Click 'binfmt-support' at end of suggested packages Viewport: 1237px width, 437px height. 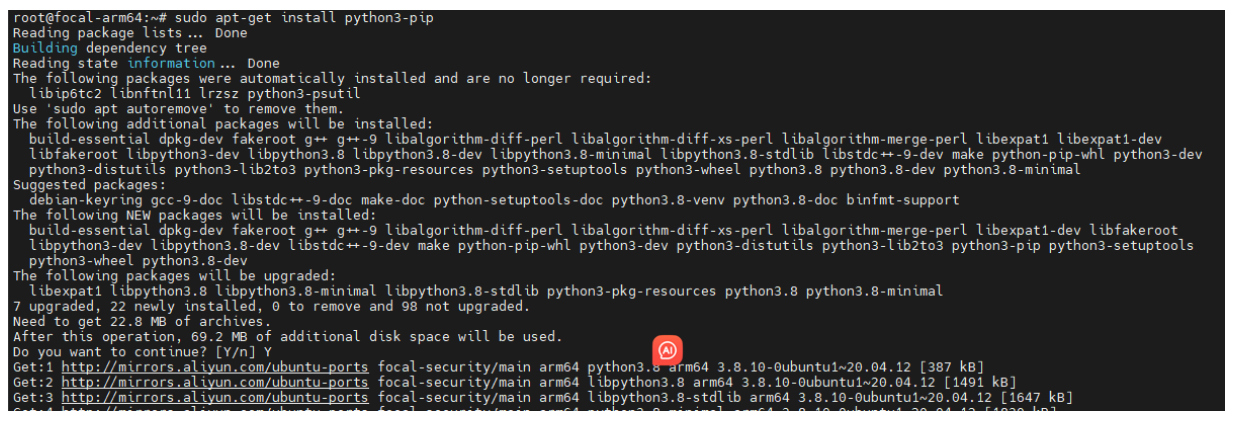[904, 200]
